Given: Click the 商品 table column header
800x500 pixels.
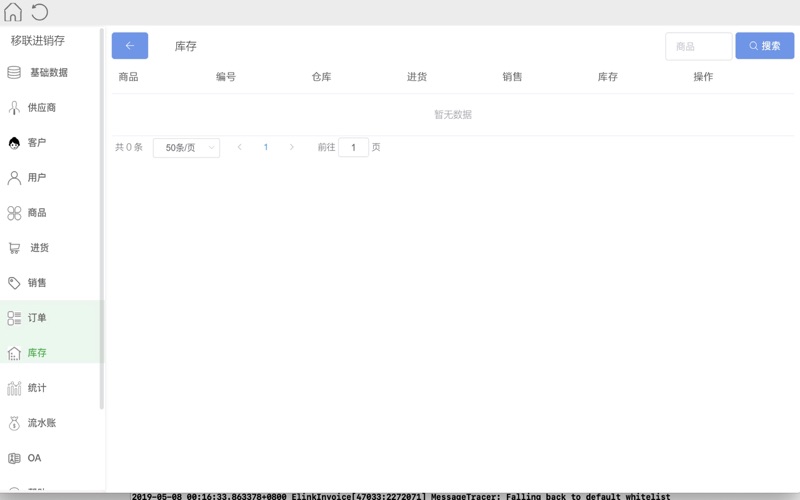Looking at the screenshot, I should [x=128, y=77].
